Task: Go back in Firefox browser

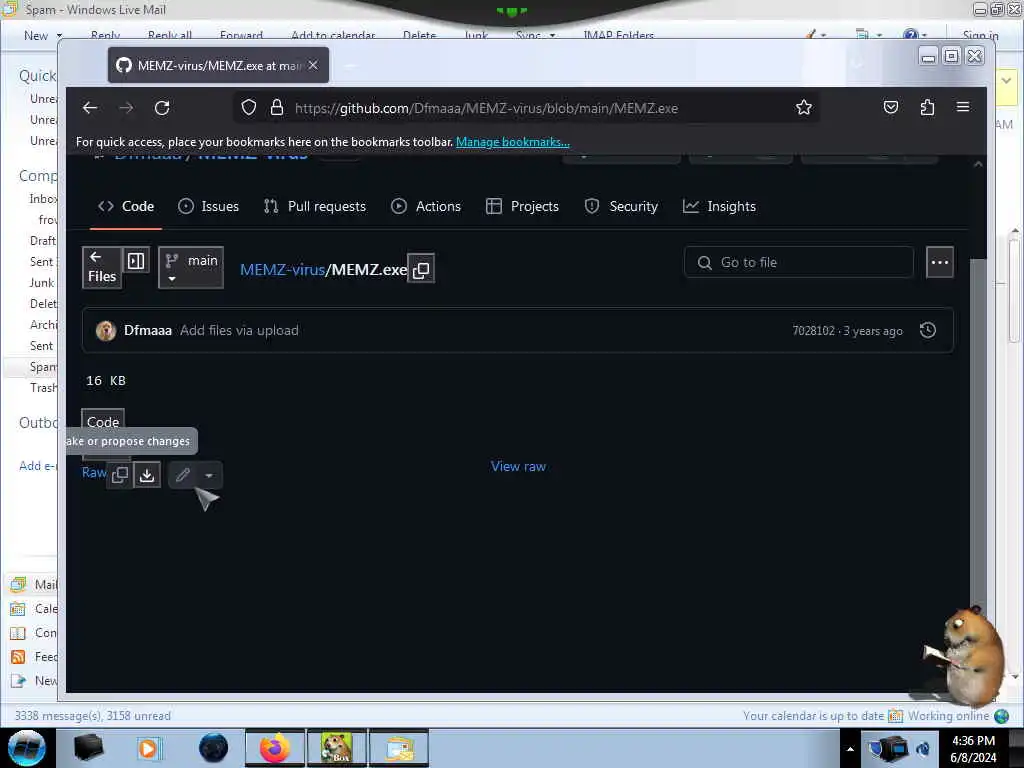Action: pyautogui.click(x=90, y=108)
